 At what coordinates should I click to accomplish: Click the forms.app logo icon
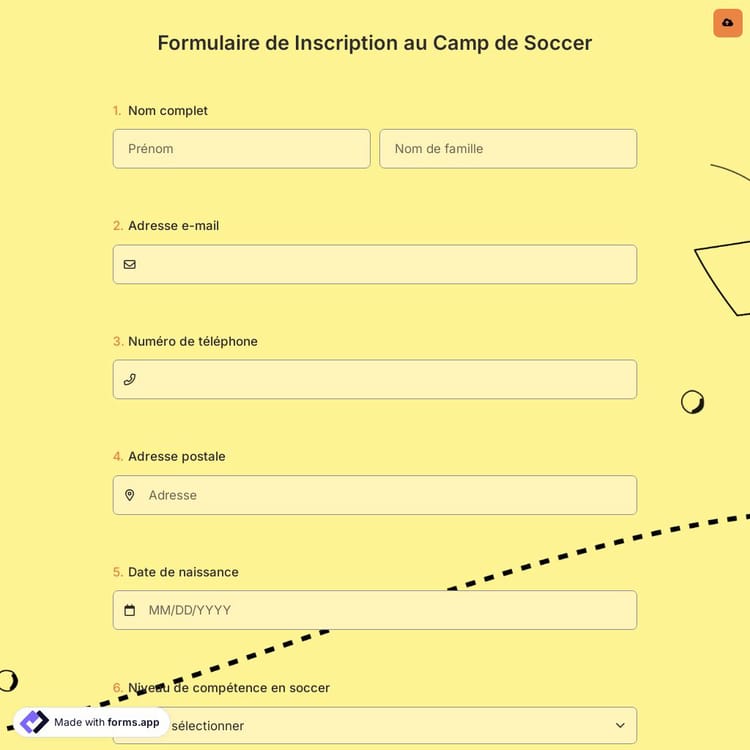(x=34, y=722)
